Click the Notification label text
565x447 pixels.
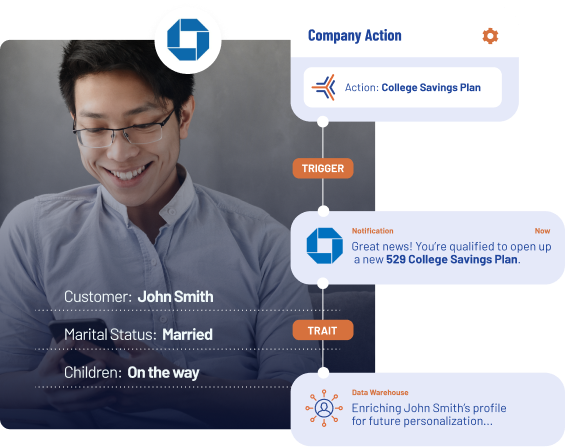tap(373, 231)
